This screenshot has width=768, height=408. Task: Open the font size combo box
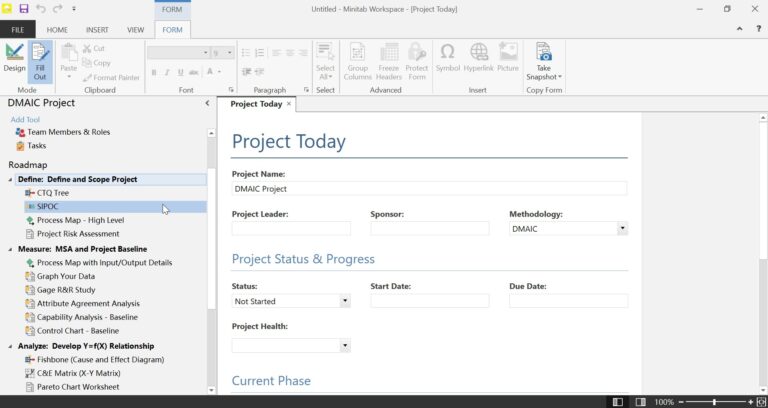click(222, 53)
